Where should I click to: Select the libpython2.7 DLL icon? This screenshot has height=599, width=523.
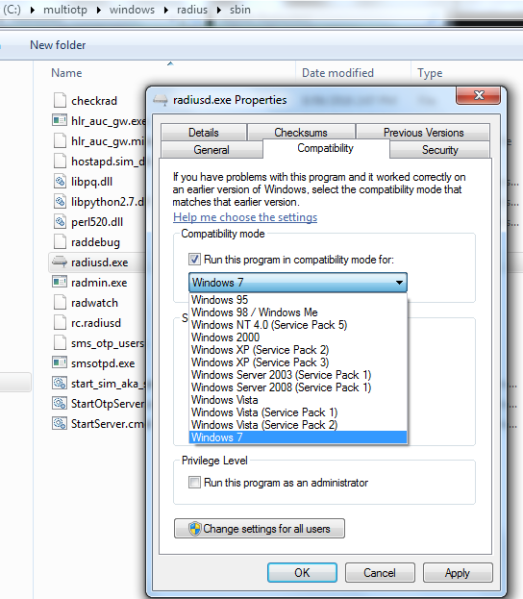[60, 201]
